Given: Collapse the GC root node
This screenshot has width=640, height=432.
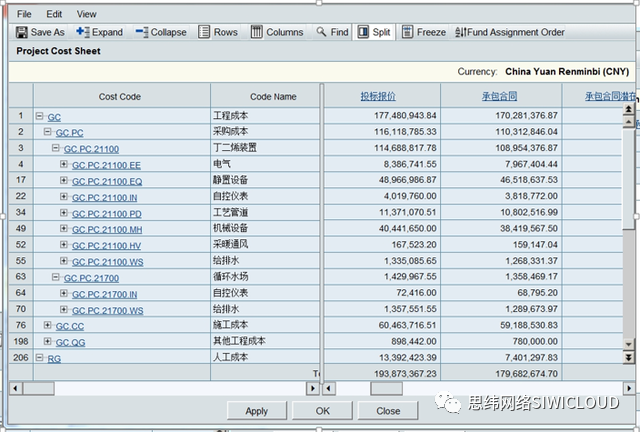Looking at the screenshot, I should (40, 116).
